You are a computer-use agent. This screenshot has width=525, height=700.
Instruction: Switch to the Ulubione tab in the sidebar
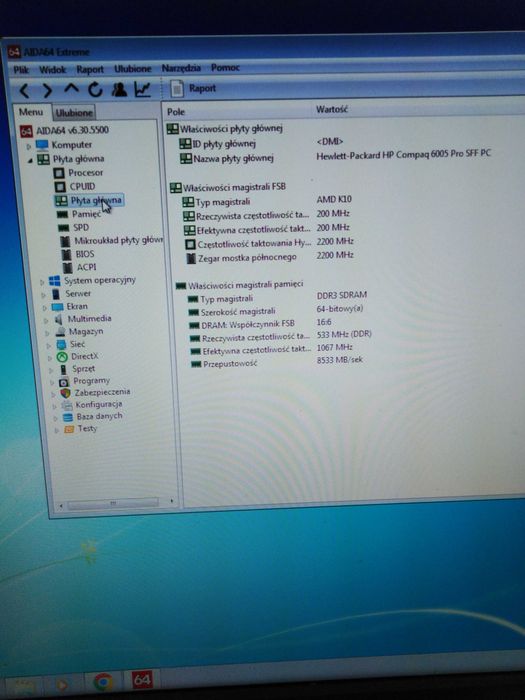(x=74, y=112)
